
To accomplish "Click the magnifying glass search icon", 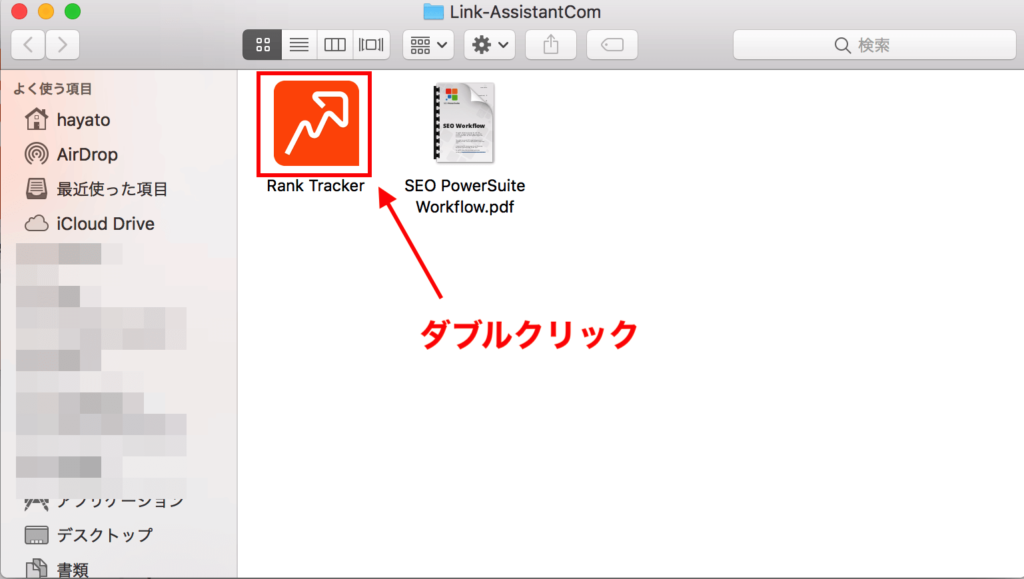I will tap(842, 46).
